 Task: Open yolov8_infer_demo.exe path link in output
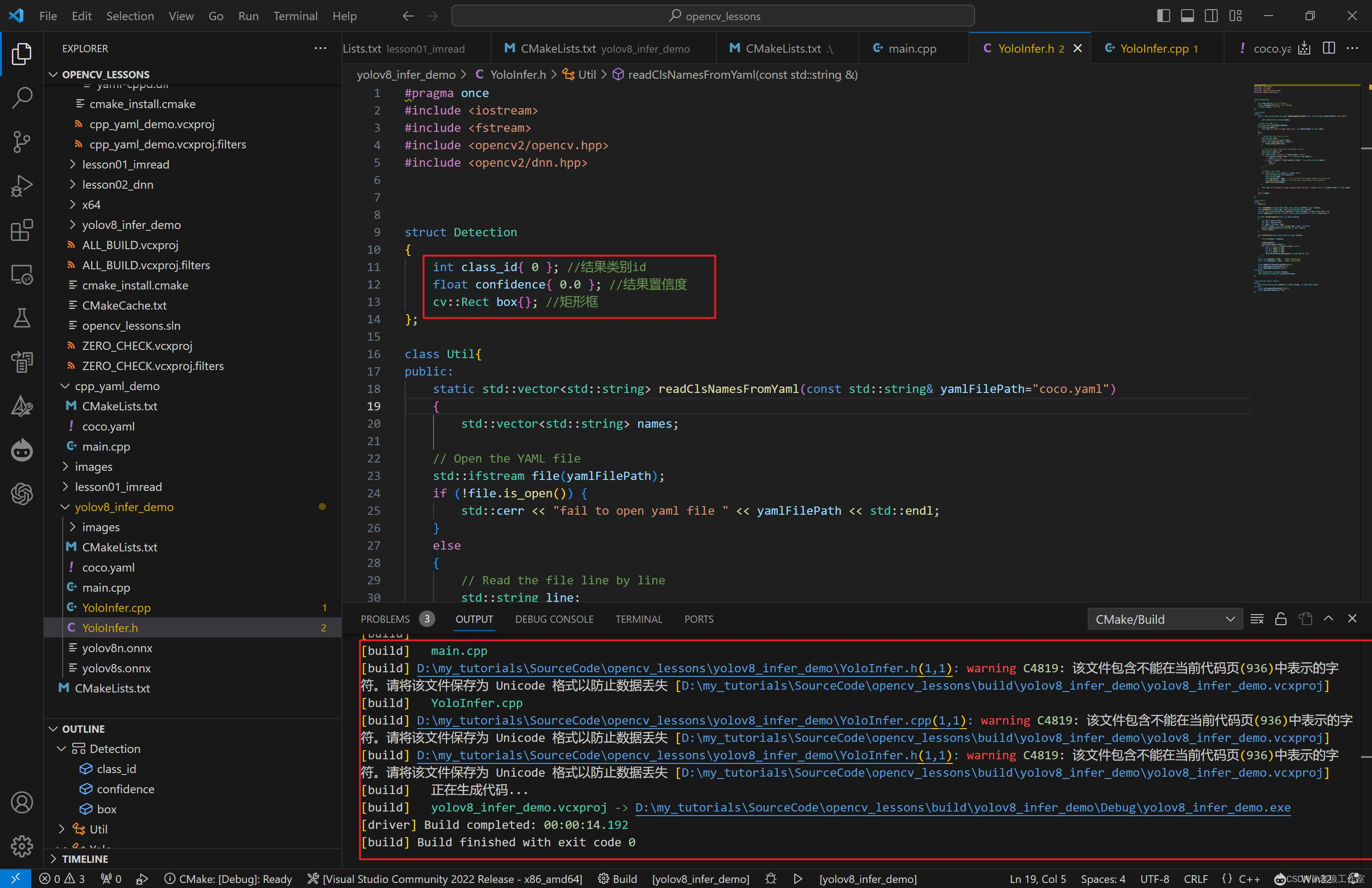(x=962, y=807)
